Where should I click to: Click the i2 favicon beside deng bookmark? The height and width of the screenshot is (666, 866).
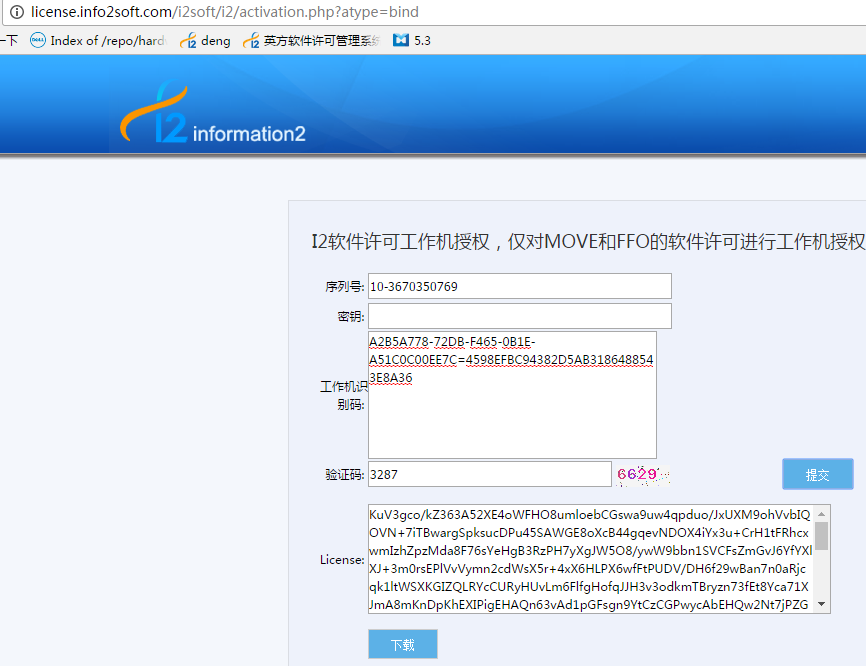point(188,40)
